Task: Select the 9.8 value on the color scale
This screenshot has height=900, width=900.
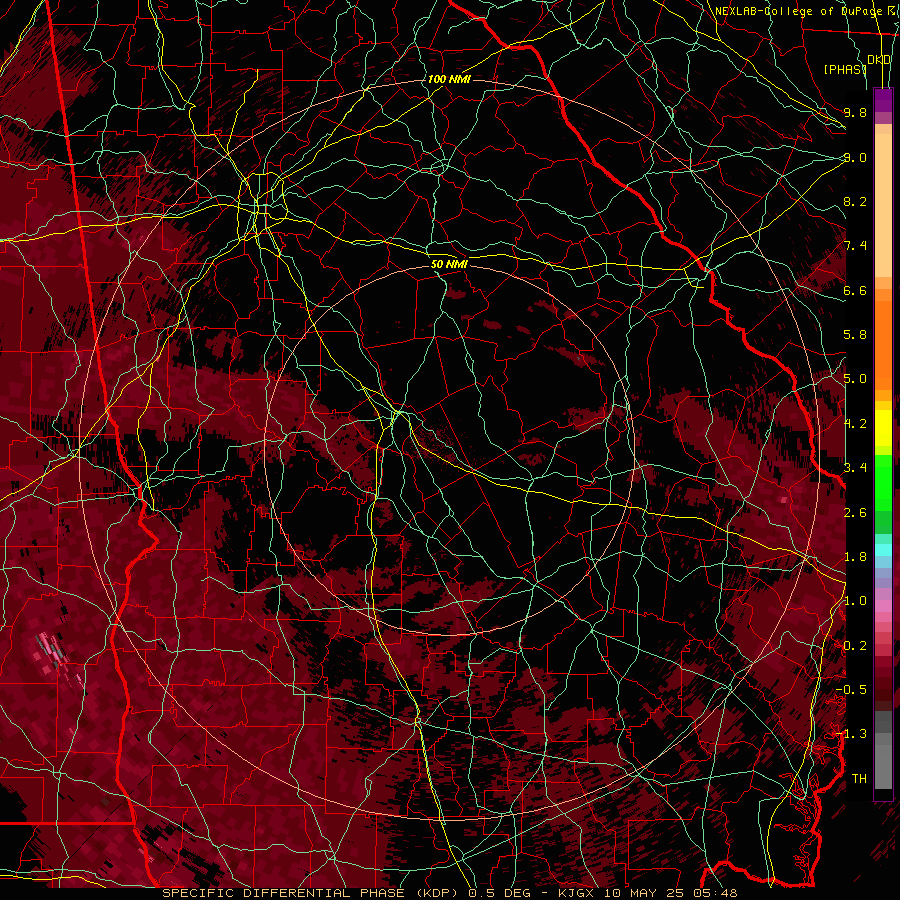Action: 855,112
